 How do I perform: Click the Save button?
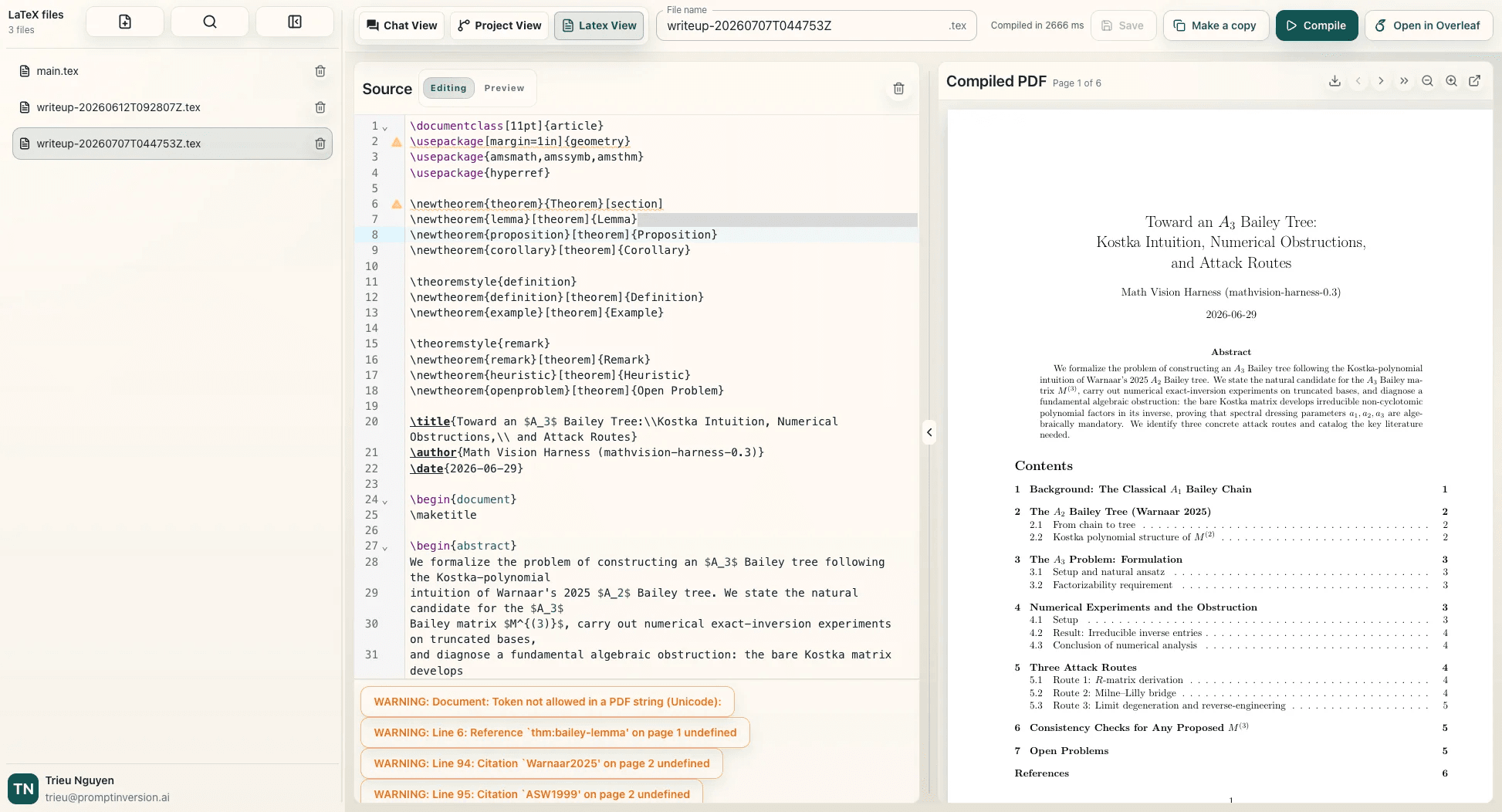pyautogui.click(x=1123, y=25)
